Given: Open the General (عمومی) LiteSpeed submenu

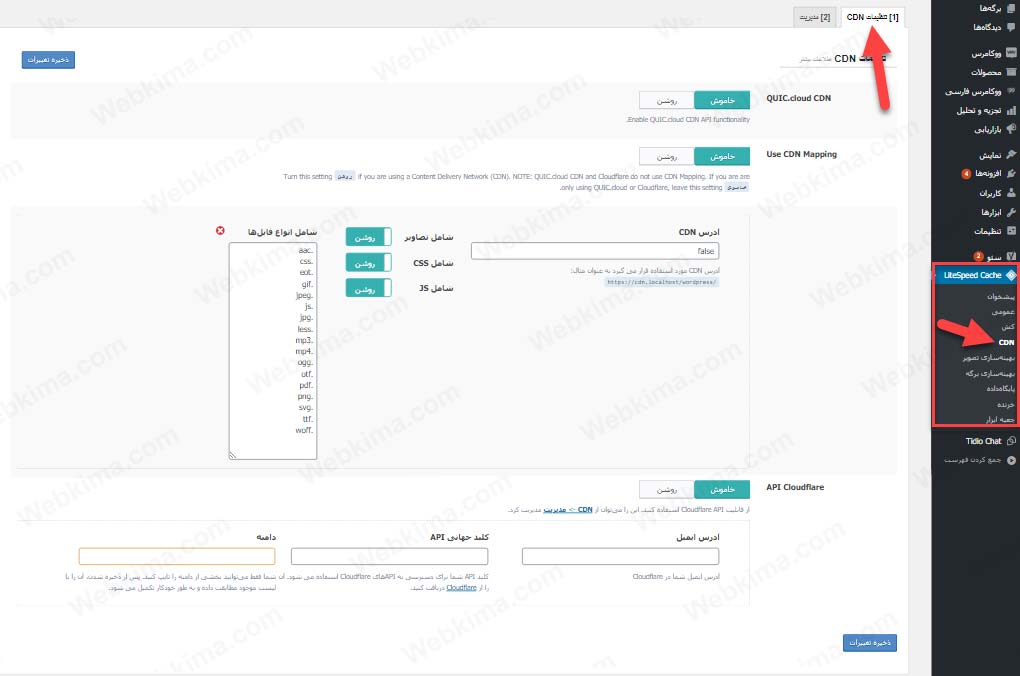Looking at the screenshot, I should (x=1003, y=312).
